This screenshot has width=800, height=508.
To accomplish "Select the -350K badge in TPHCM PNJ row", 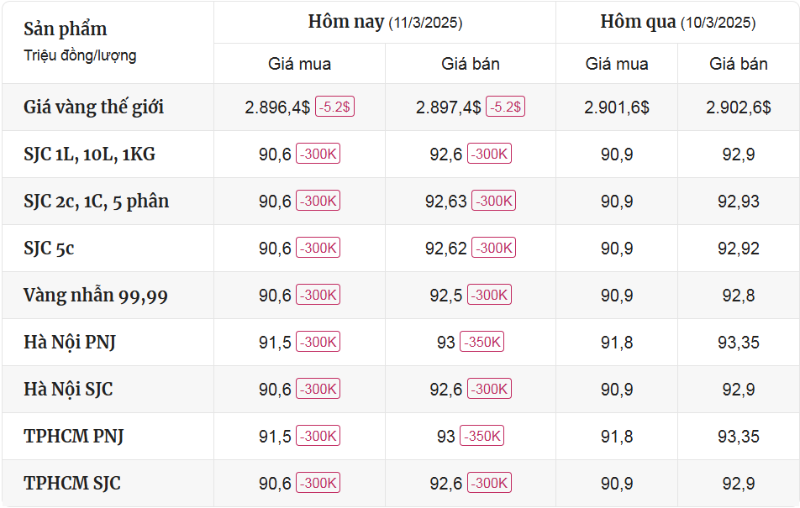I will (x=482, y=436).
